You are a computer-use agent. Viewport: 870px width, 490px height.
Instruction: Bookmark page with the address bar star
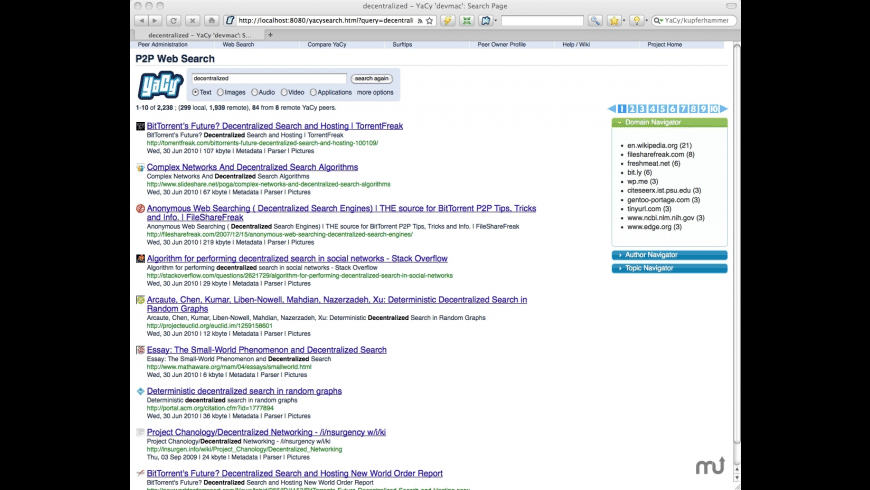pyautogui.click(x=429, y=21)
